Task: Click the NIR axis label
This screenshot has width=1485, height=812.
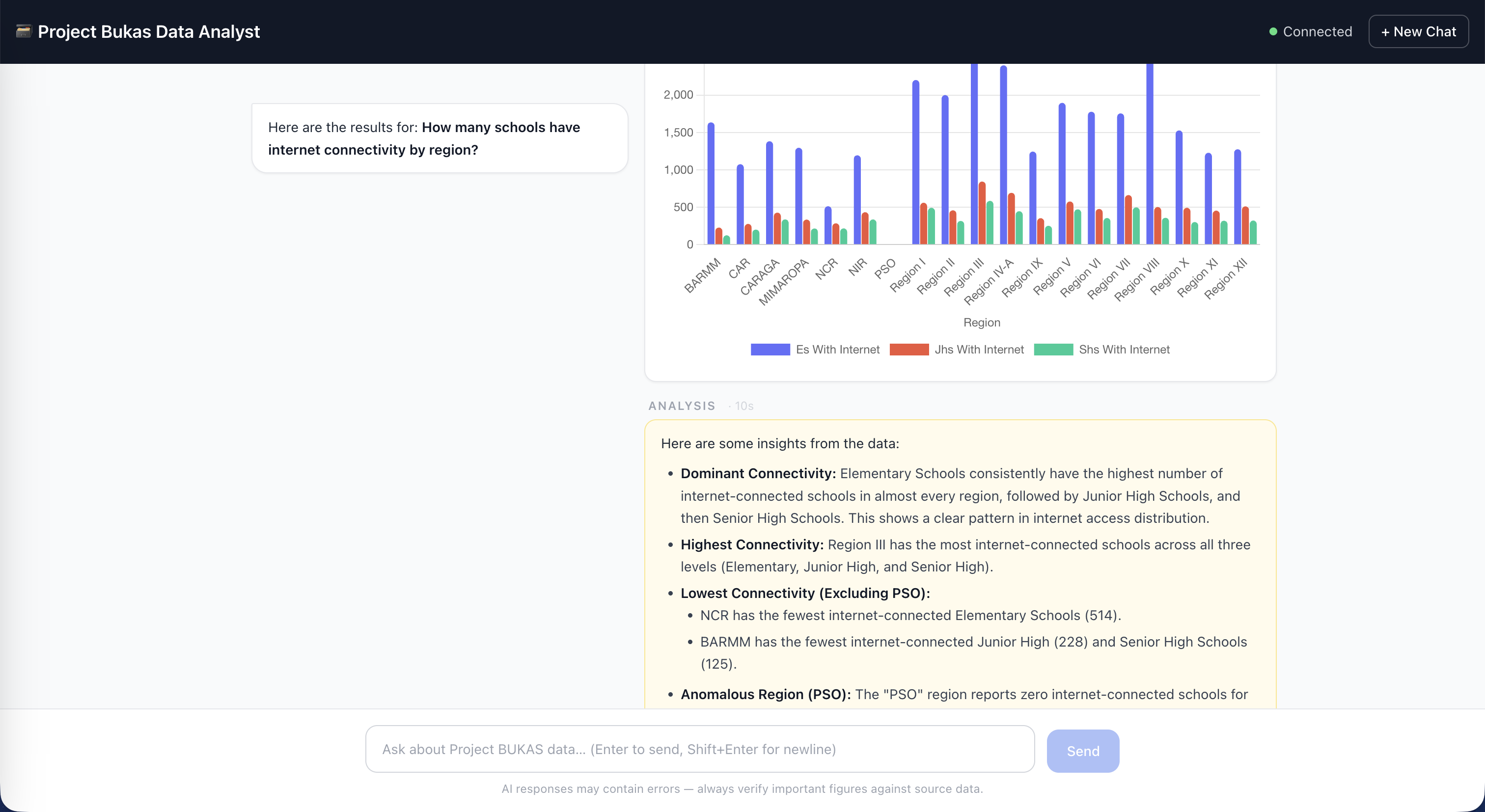Action: point(858,266)
